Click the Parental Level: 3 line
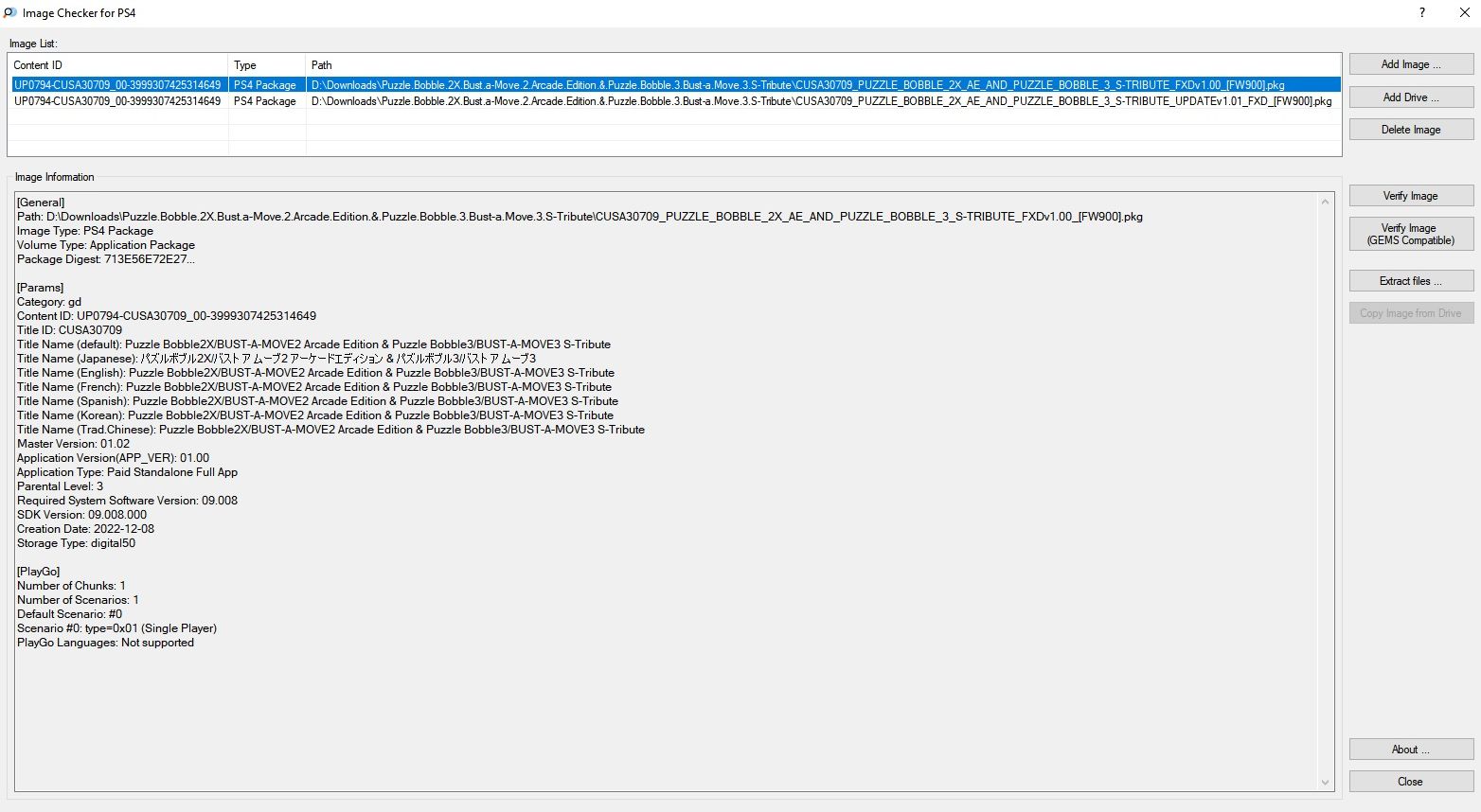Viewport: 1481px width, 812px height. [x=60, y=486]
